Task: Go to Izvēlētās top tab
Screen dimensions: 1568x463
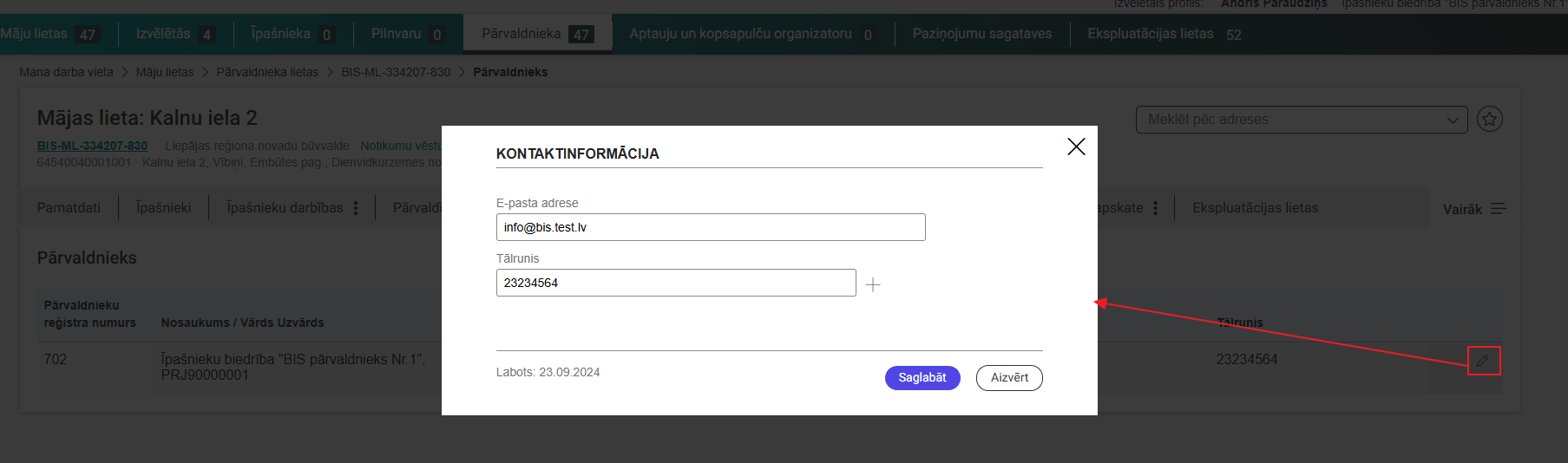Action: point(163,34)
